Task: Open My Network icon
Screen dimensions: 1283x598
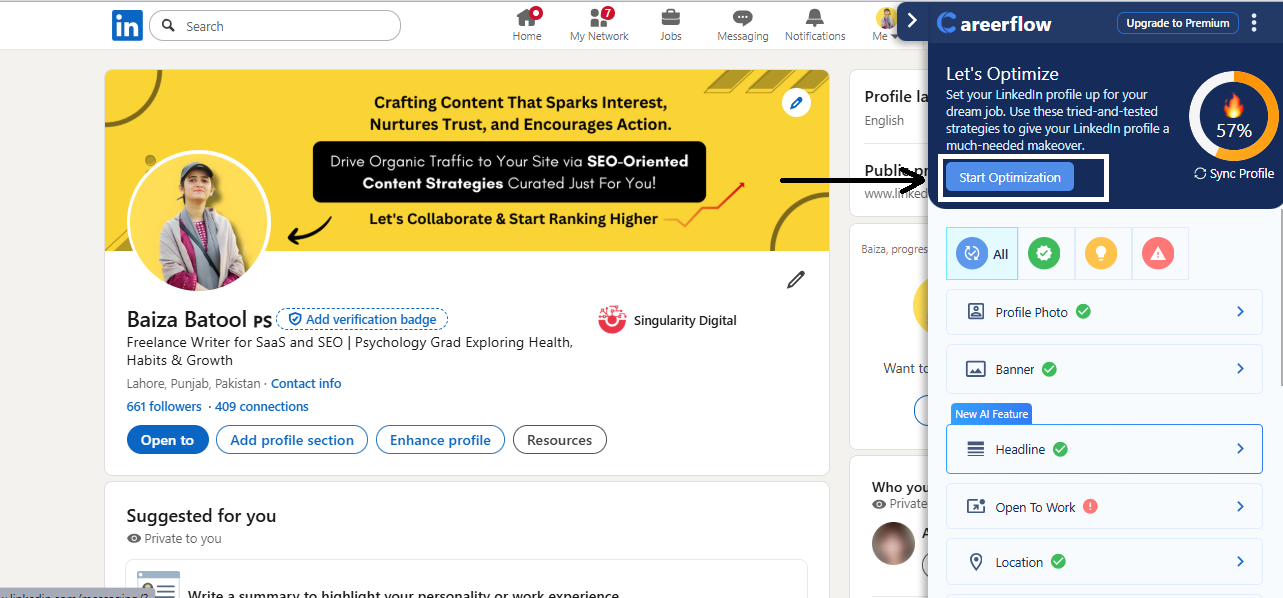Action: [x=599, y=25]
